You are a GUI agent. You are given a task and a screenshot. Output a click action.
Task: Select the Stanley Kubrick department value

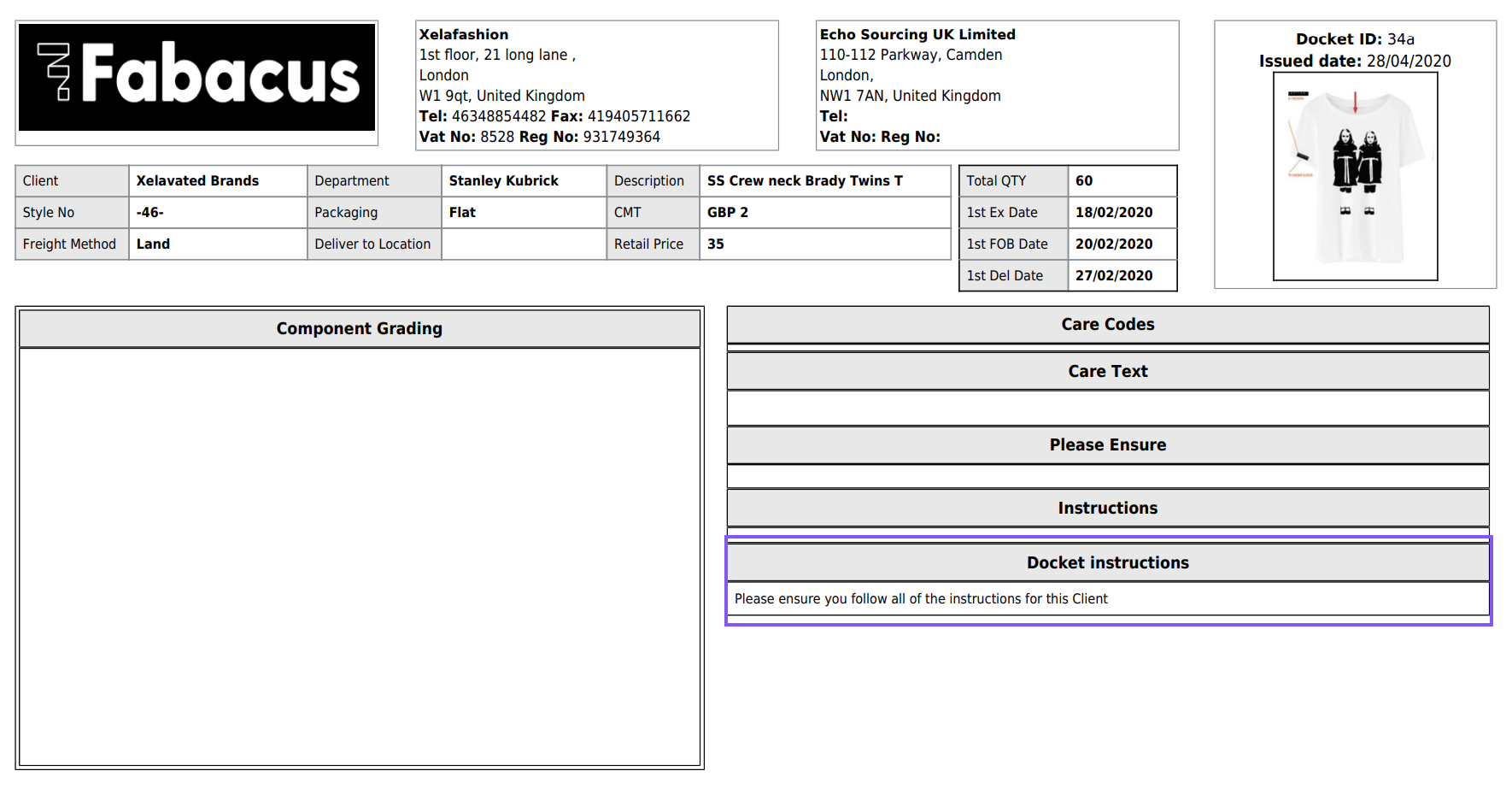click(503, 181)
